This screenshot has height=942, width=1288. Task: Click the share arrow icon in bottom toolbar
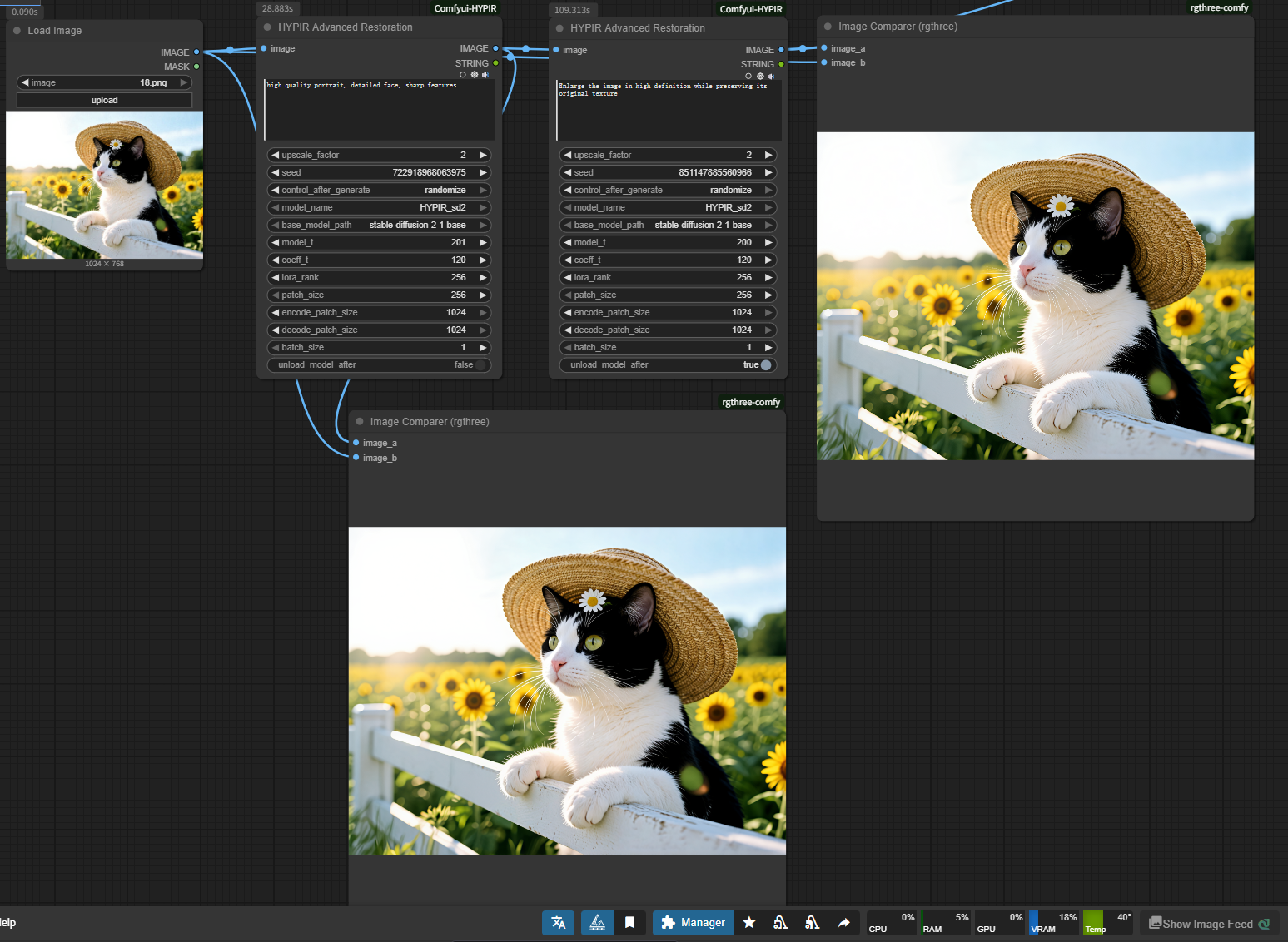843,923
